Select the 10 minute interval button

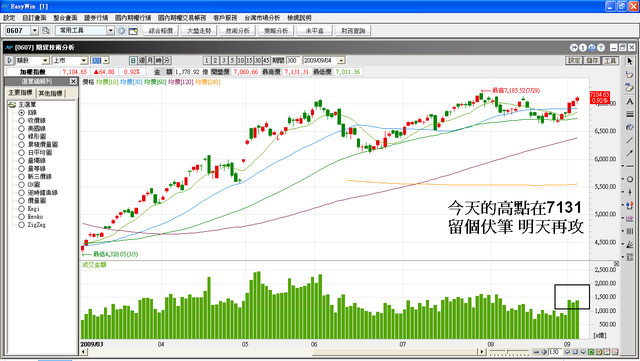[x=240, y=60]
